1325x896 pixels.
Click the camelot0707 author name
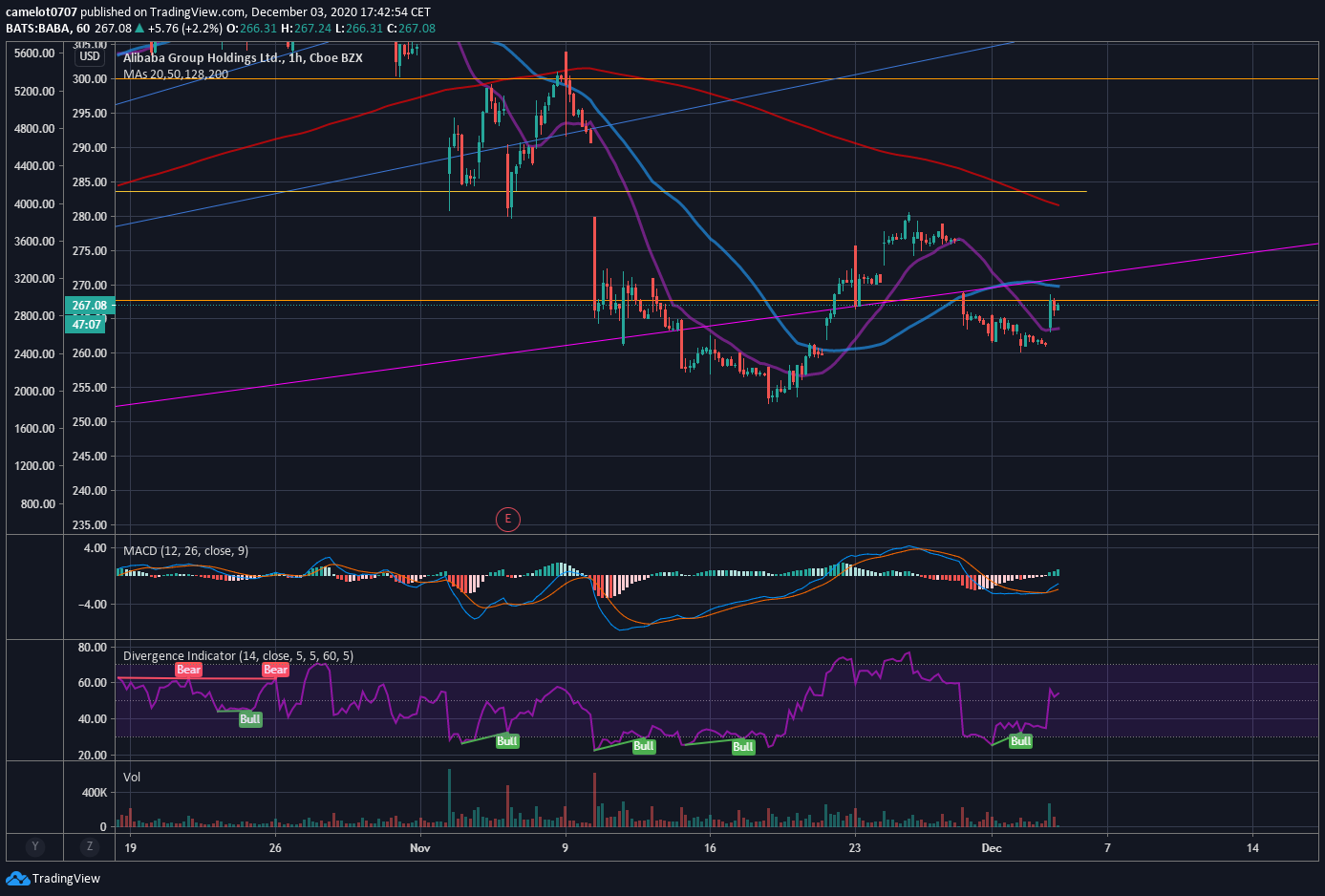point(41,12)
